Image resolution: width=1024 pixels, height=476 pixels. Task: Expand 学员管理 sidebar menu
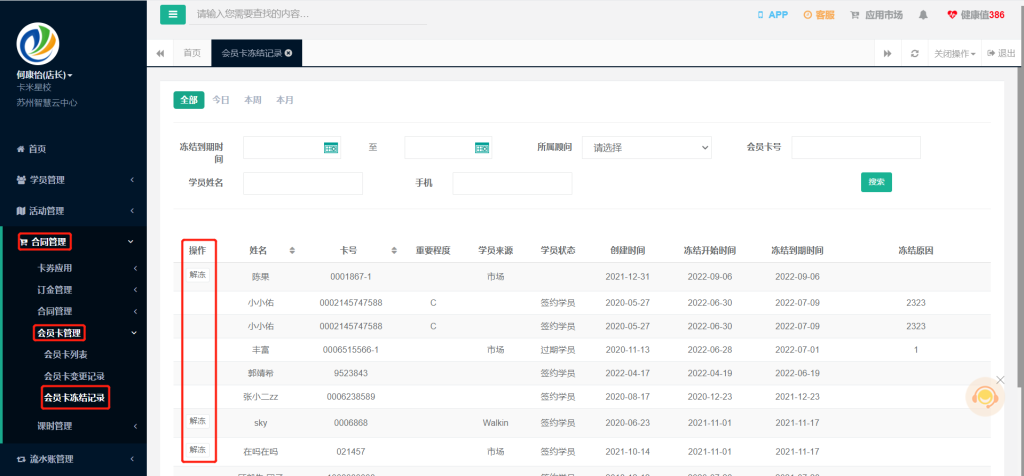(73, 180)
